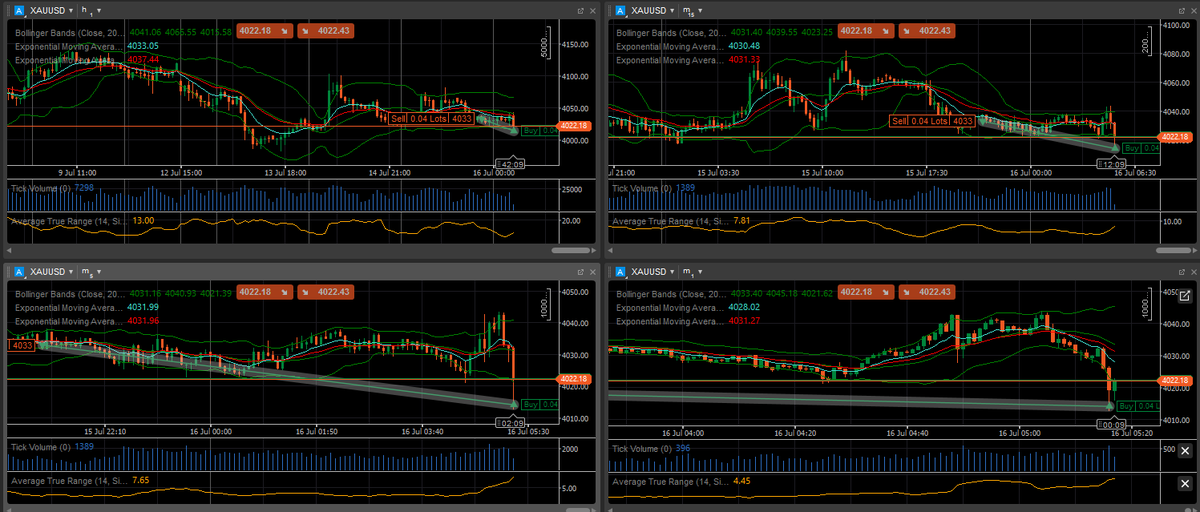Detach the h1 chart into separate window
This screenshot has width=1200, height=512.
point(579,10)
